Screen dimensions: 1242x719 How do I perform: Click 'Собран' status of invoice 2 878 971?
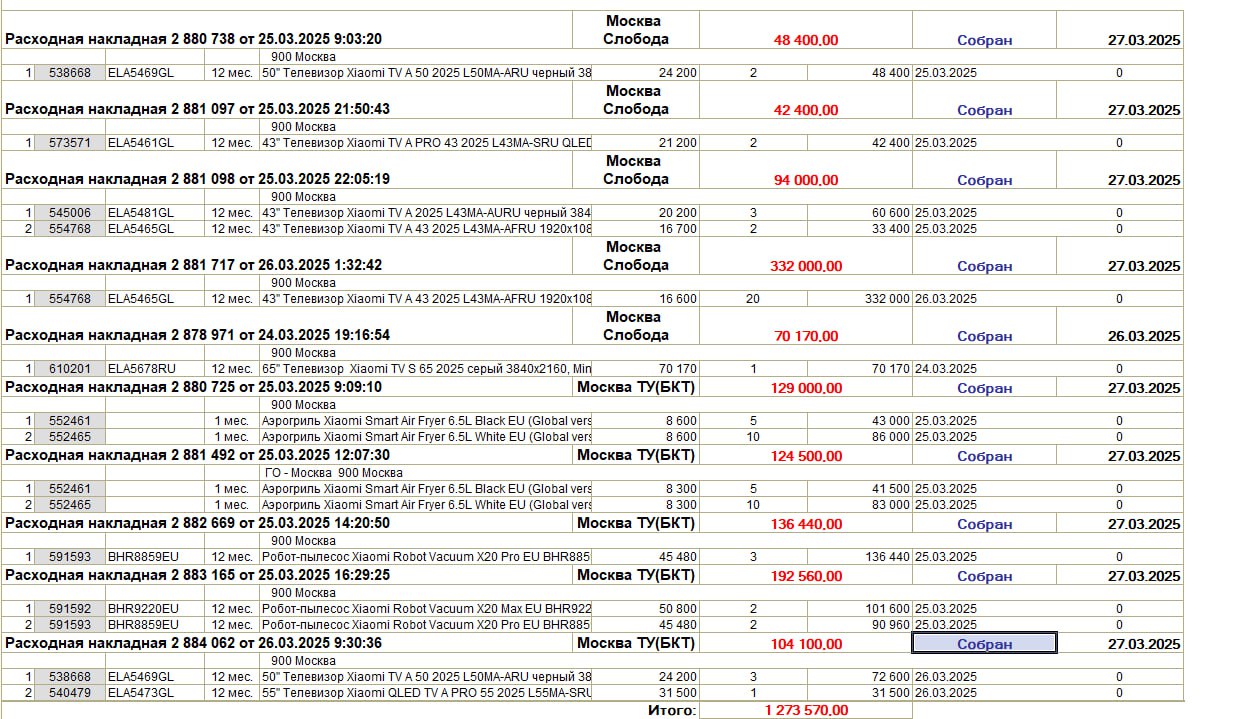tap(985, 336)
